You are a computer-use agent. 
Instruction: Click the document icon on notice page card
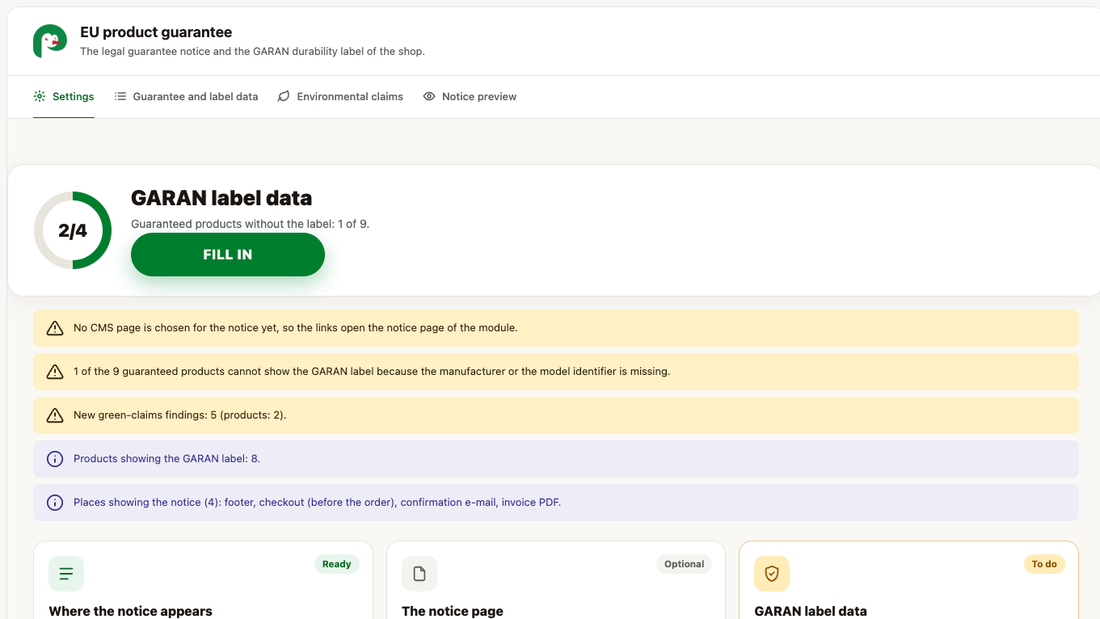(420, 573)
